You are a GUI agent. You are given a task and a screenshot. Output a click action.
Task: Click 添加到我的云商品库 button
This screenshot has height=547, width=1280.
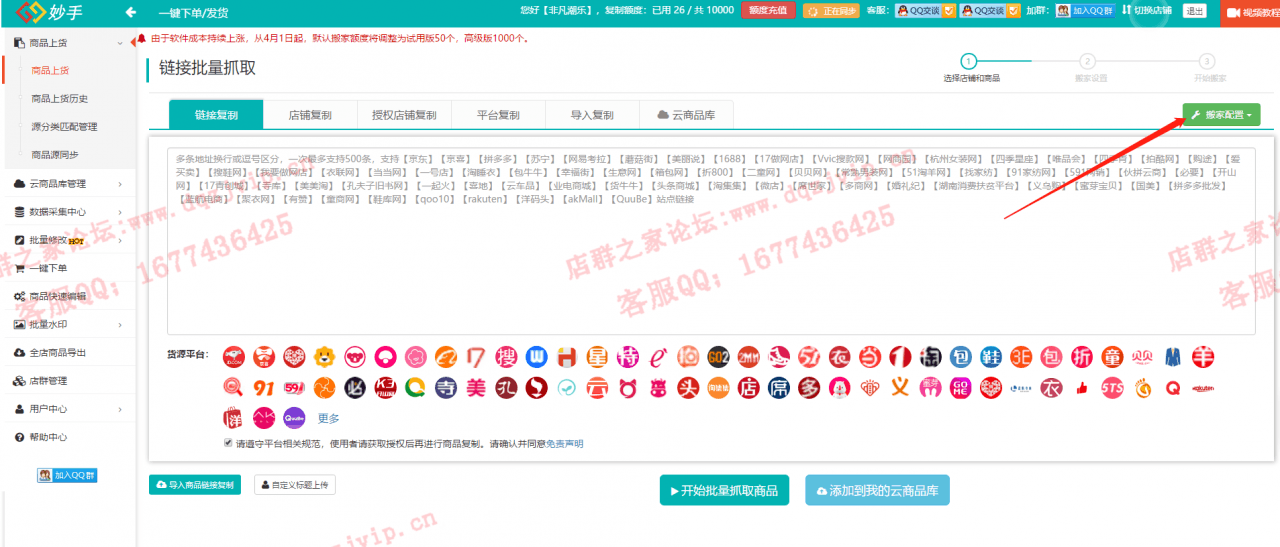(x=877, y=490)
